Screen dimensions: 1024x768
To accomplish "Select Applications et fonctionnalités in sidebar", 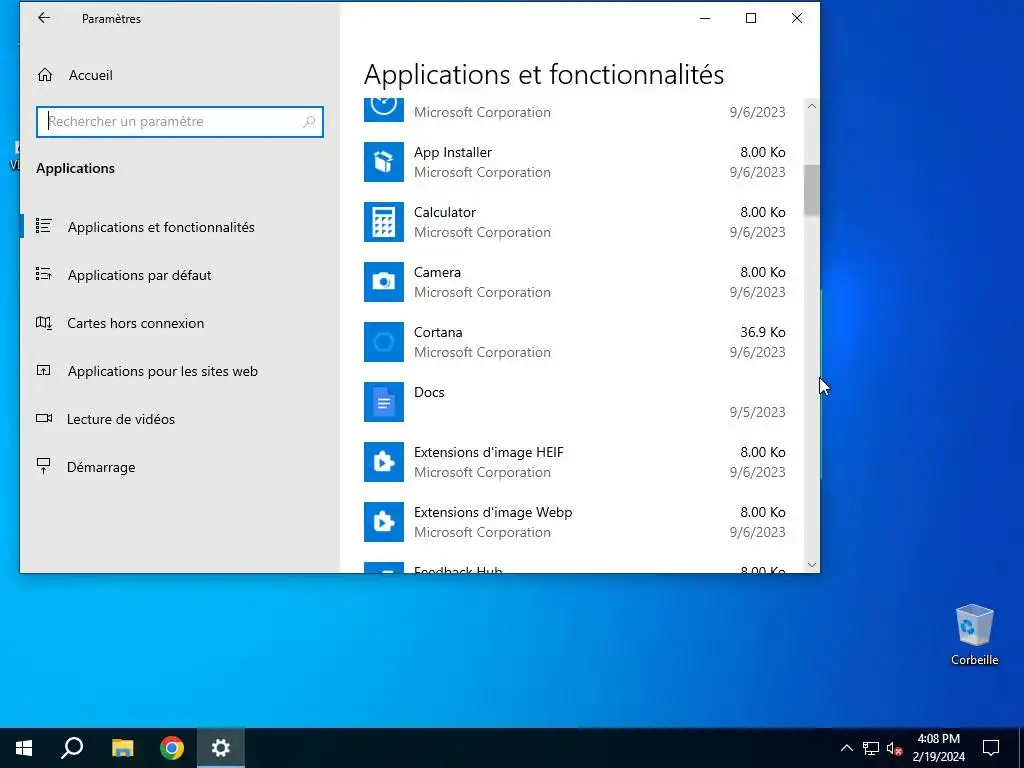I will coord(161,227).
